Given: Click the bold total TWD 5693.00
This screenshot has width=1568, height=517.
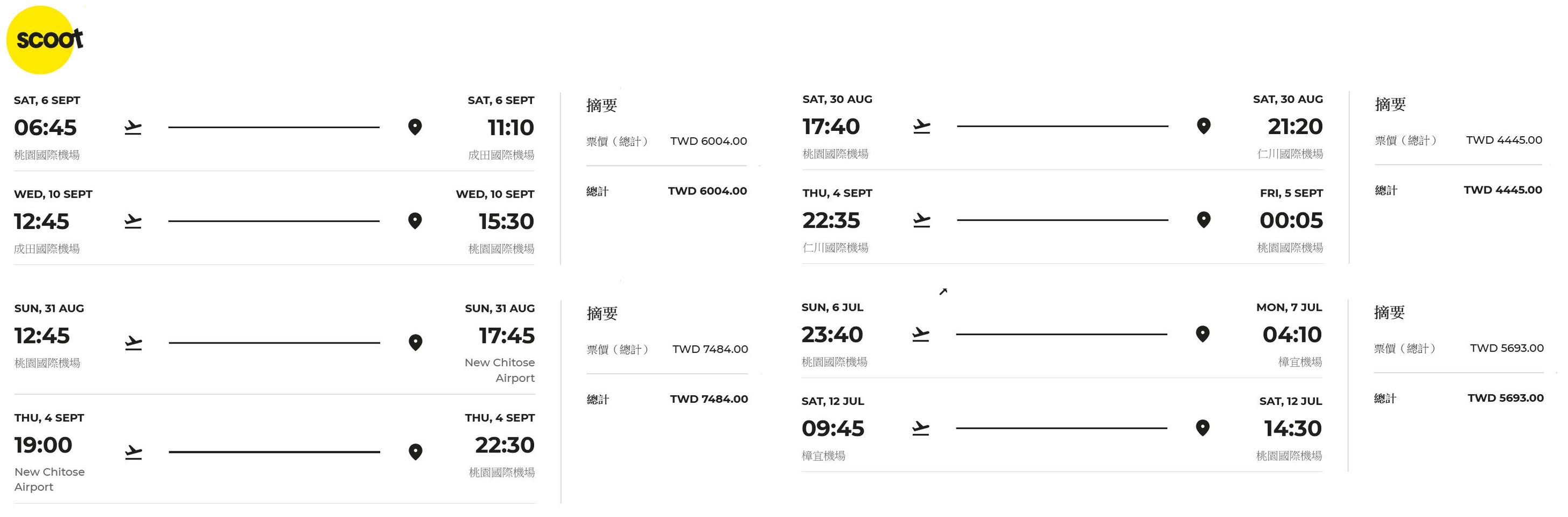Looking at the screenshot, I should (x=1504, y=399).
